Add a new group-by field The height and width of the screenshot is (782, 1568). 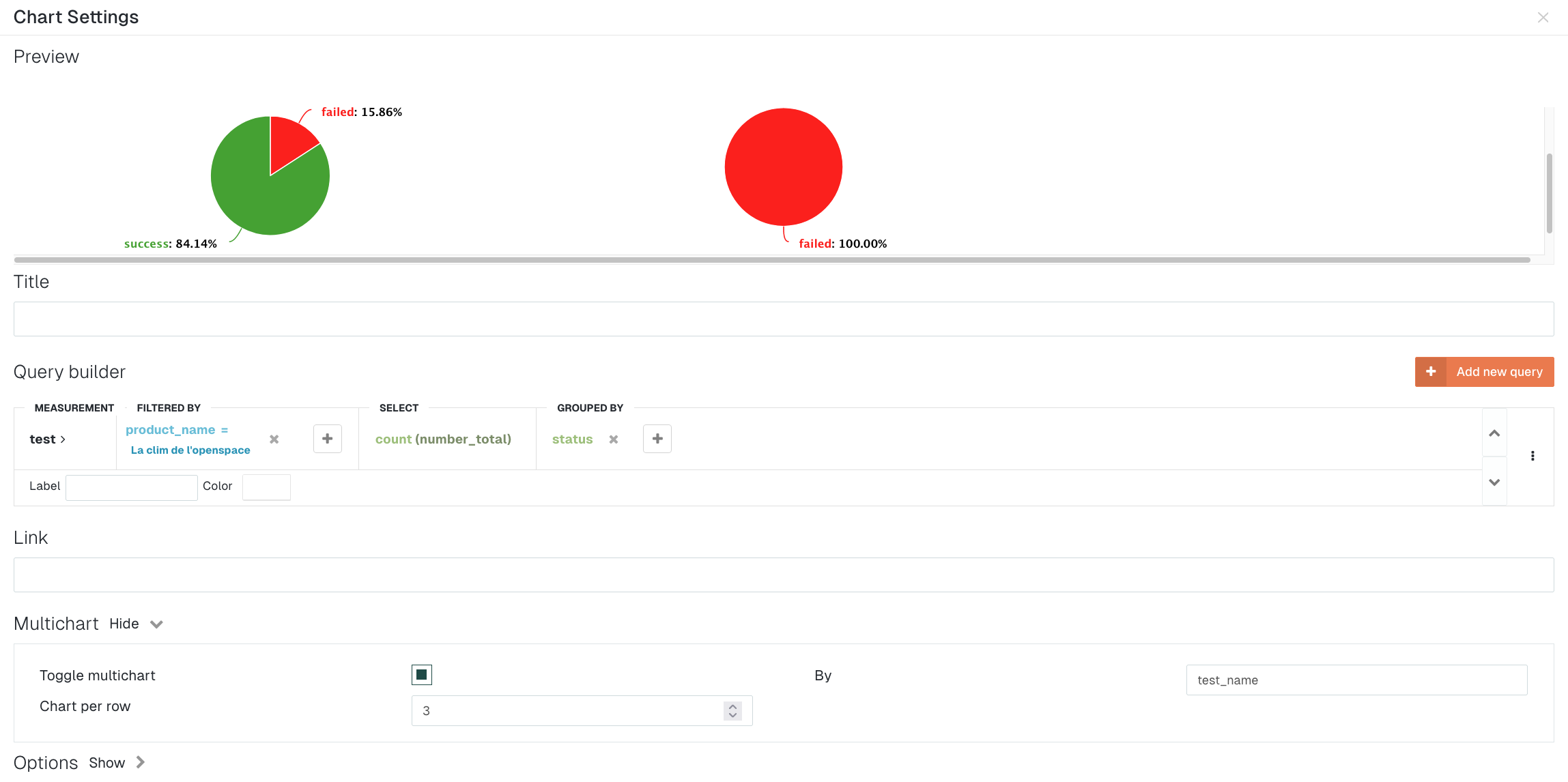click(x=657, y=439)
